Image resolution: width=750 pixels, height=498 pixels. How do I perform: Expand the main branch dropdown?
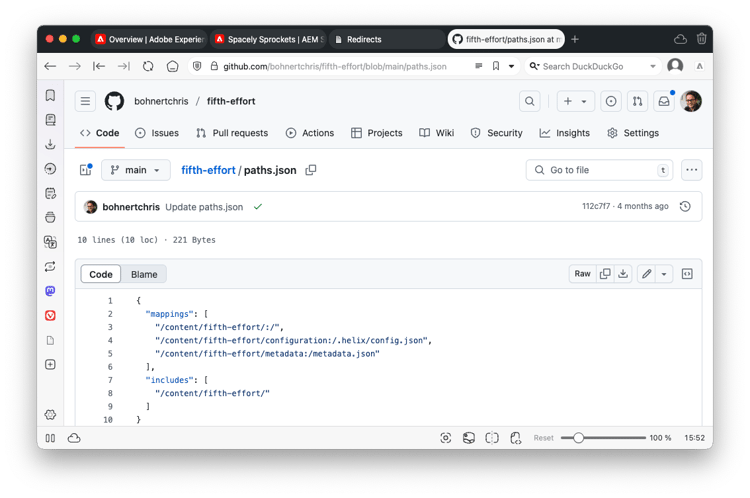pyautogui.click(x=136, y=170)
